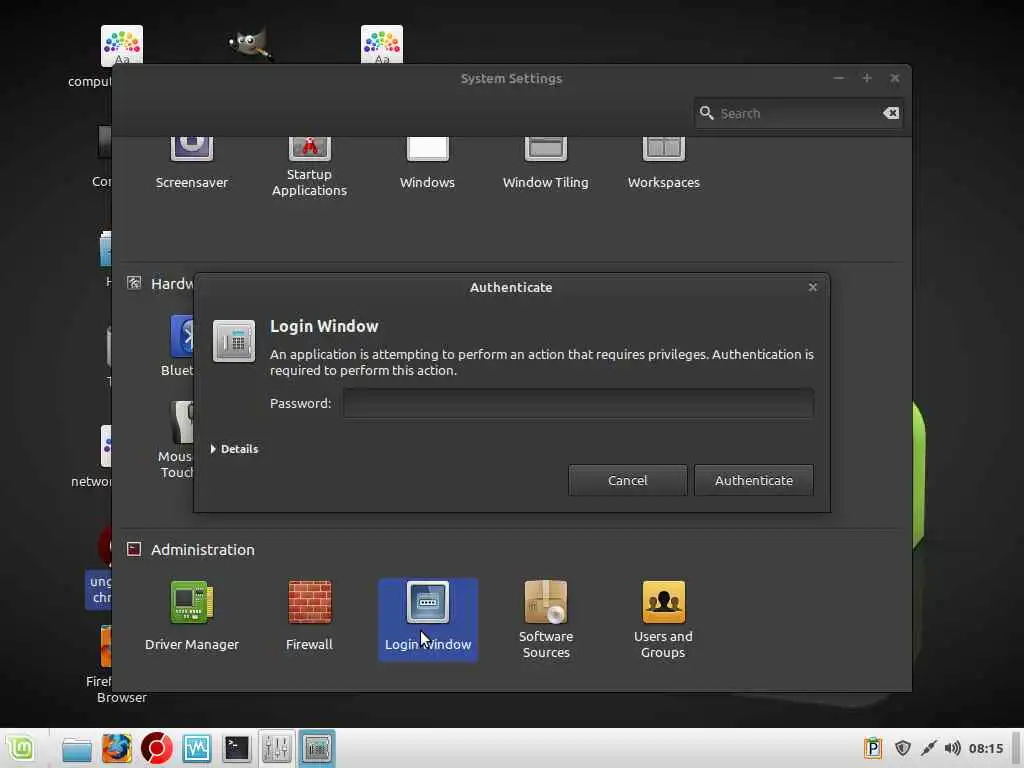
Task: Open the Workspaces settings module
Action: click(664, 163)
